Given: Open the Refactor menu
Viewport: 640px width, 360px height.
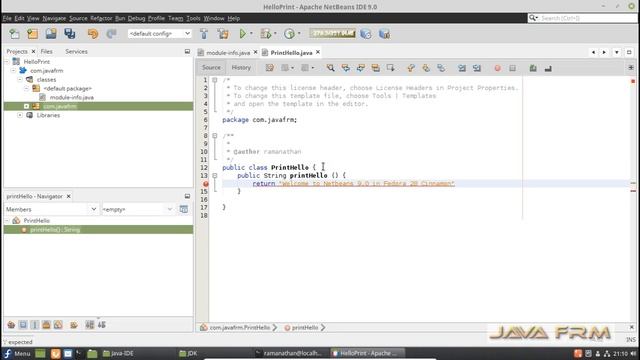Looking at the screenshot, I should coord(101,18).
